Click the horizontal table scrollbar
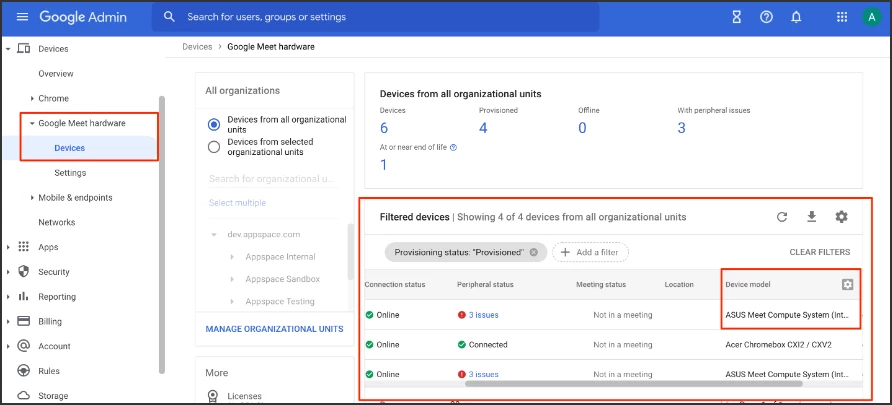The width and height of the screenshot is (892, 405). tap(633, 384)
